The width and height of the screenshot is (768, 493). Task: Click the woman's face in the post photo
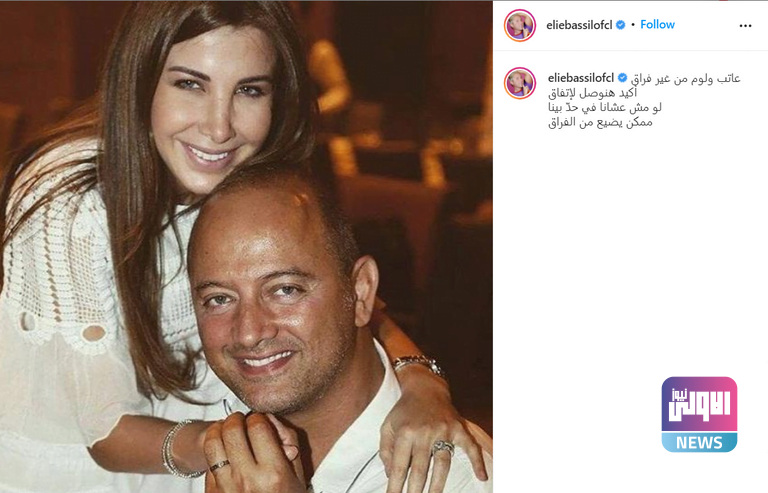(213, 110)
